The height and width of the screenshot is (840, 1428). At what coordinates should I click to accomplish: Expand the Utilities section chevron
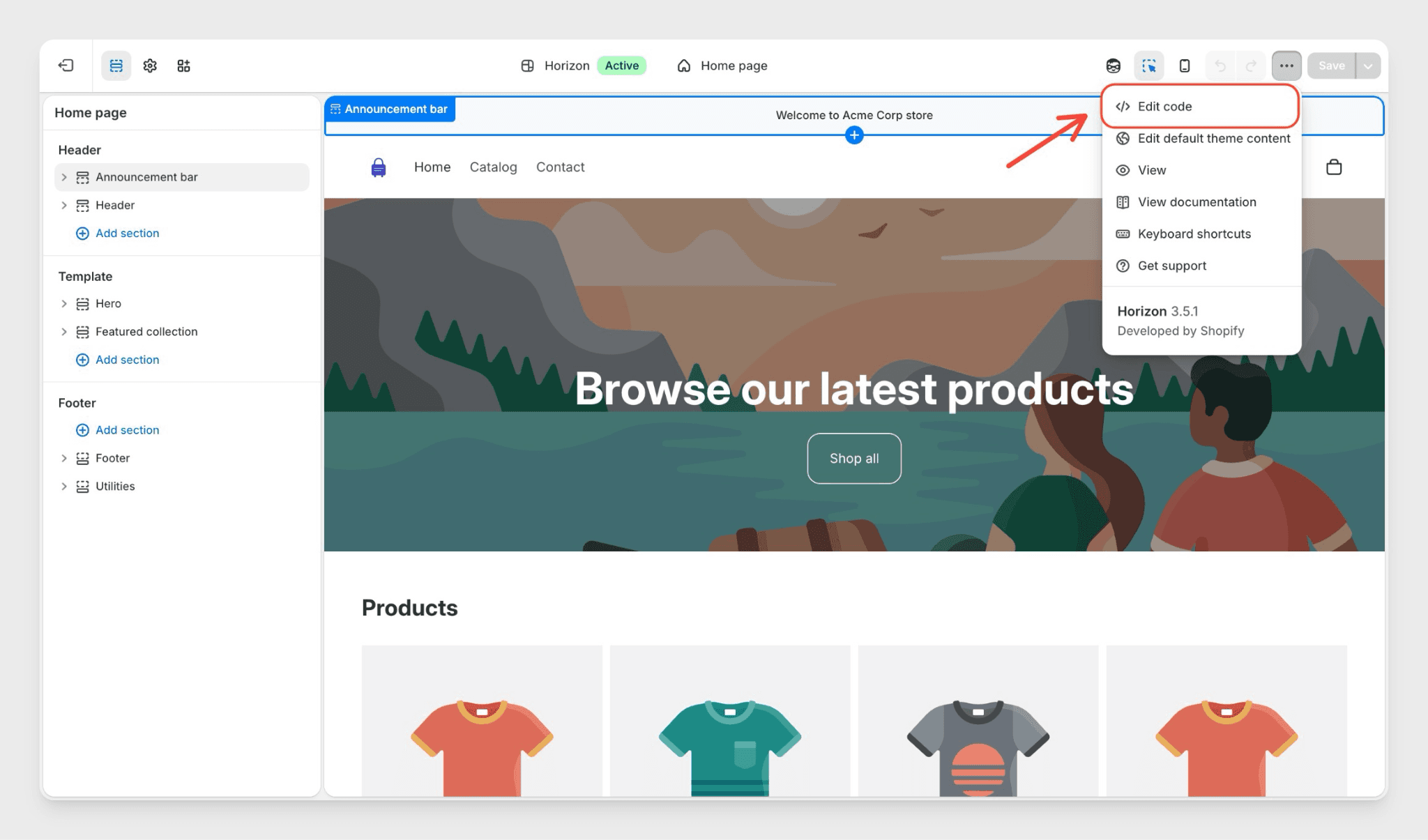(x=64, y=487)
